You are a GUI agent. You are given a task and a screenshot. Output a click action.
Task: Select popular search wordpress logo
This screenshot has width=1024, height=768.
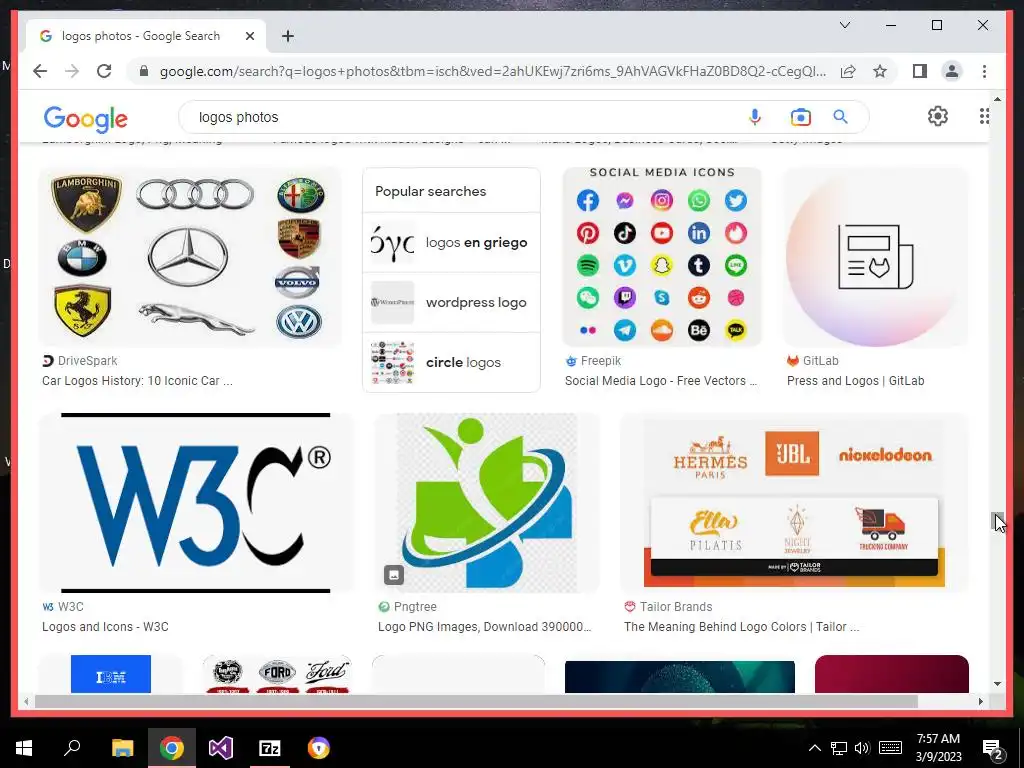[x=451, y=302]
